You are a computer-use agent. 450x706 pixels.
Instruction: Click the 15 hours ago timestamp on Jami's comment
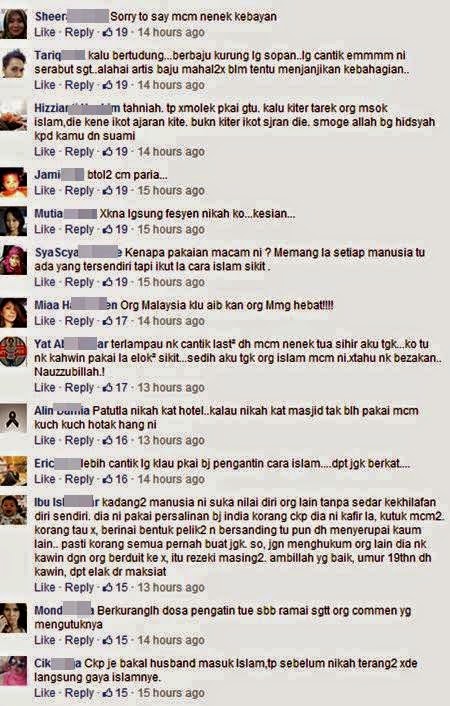(171, 191)
